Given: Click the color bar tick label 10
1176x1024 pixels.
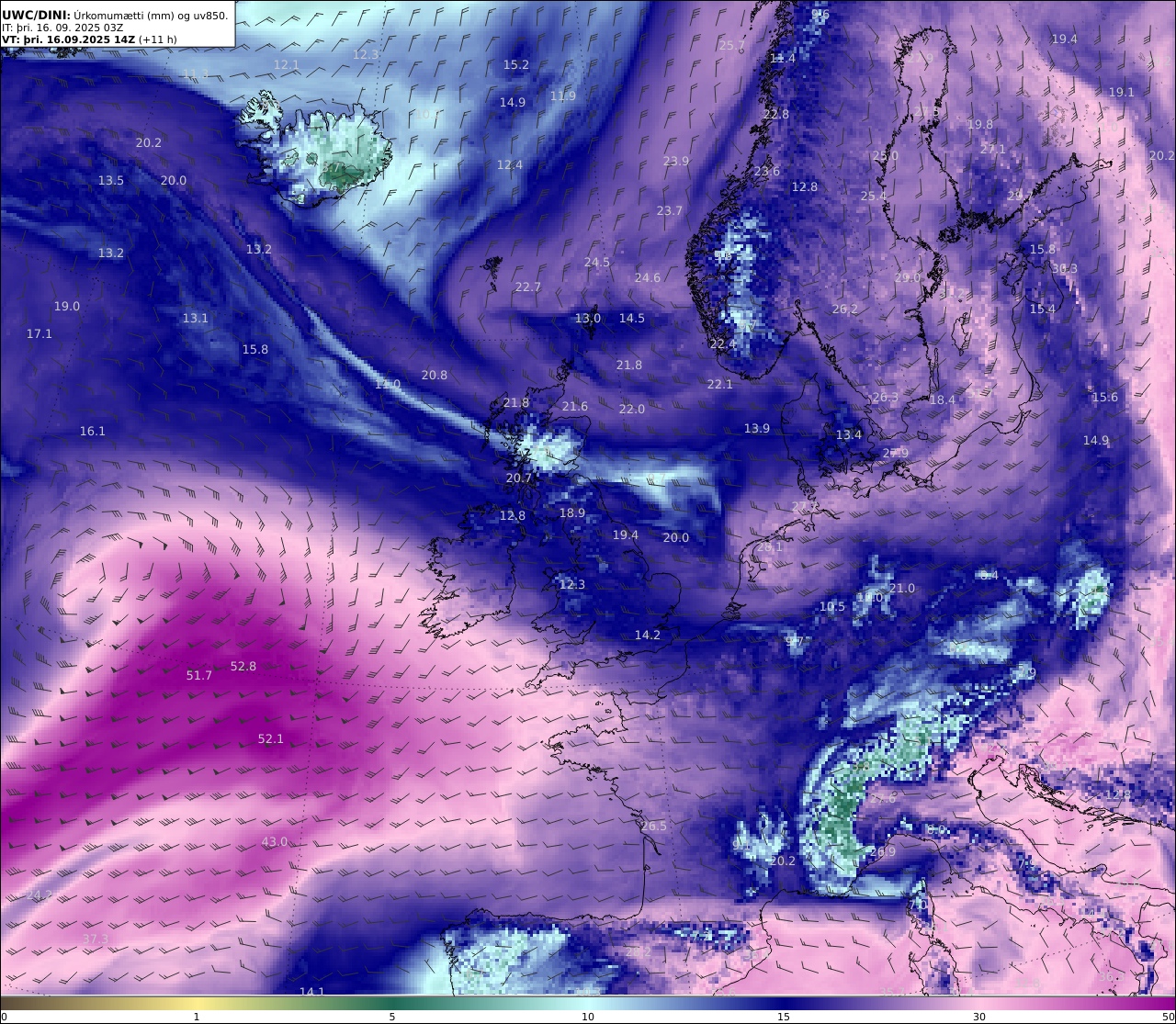Looking at the screenshot, I should (x=588, y=1017).
